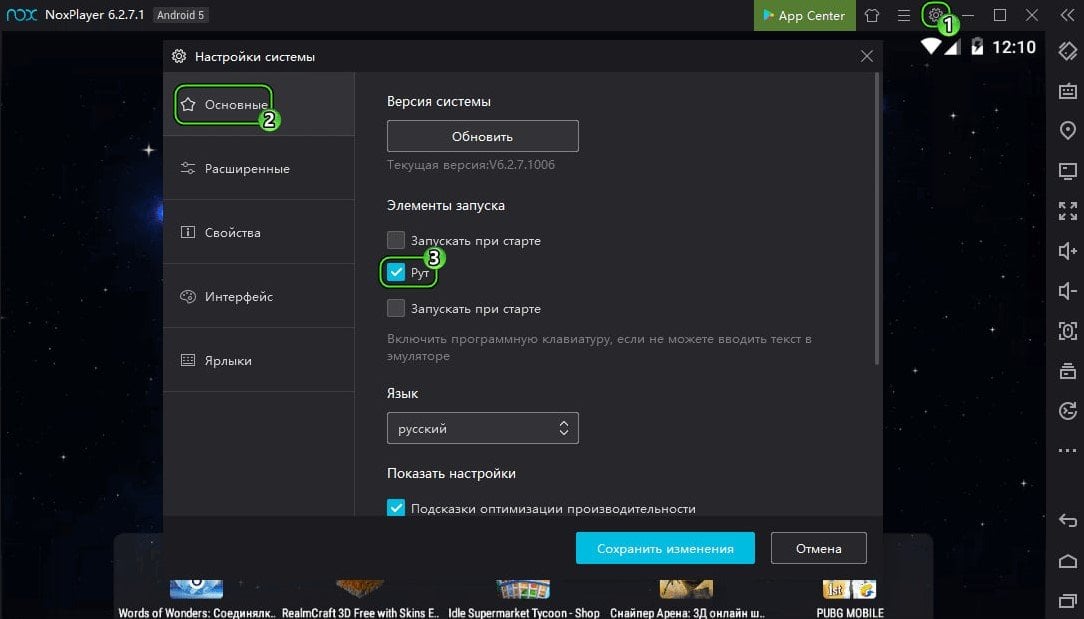The width and height of the screenshot is (1084, 619).
Task: Open the Свойства tab
Action: tap(259, 232)
